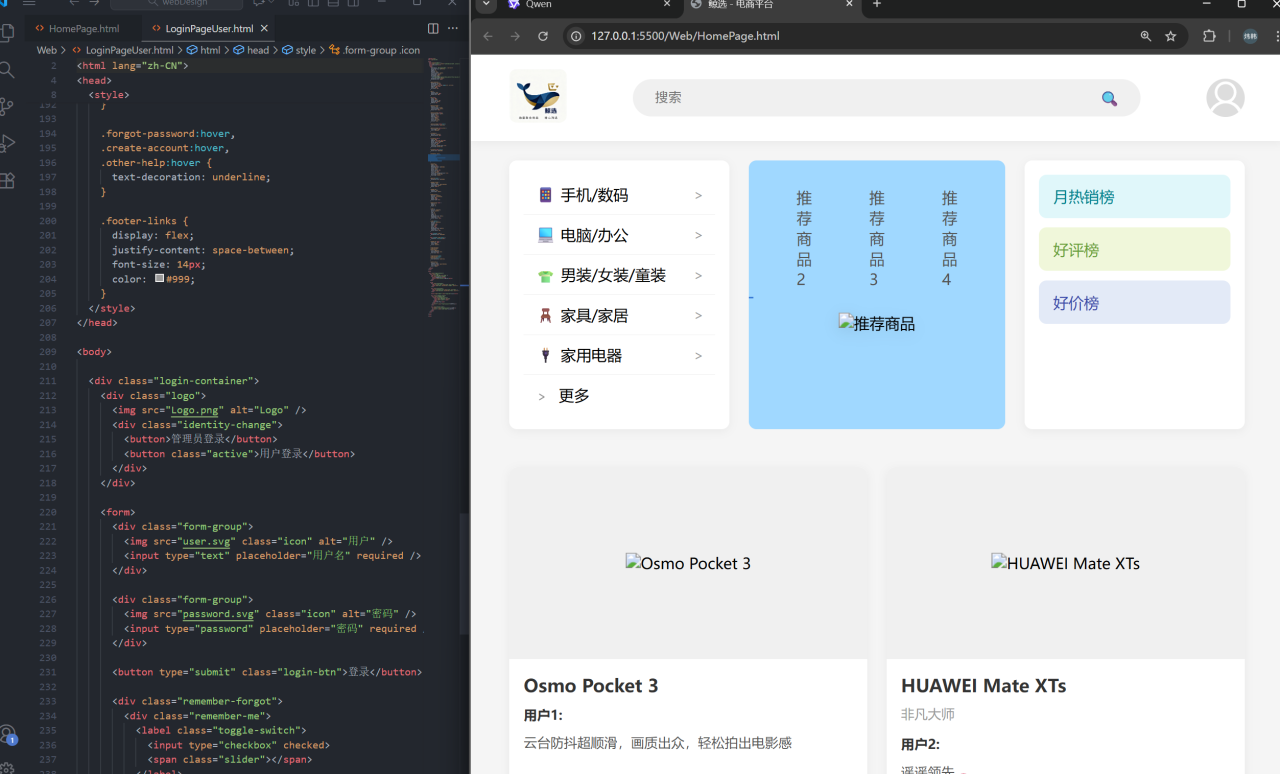
Task: Open VS Code Search panel icon
Action: 8,70
